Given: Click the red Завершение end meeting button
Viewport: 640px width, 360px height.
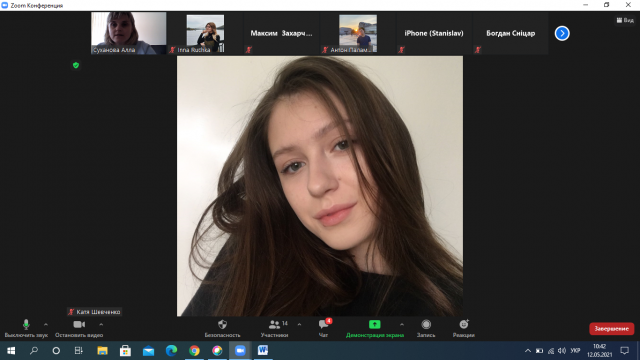Looking at the screenshot, I should click(611, 329).
